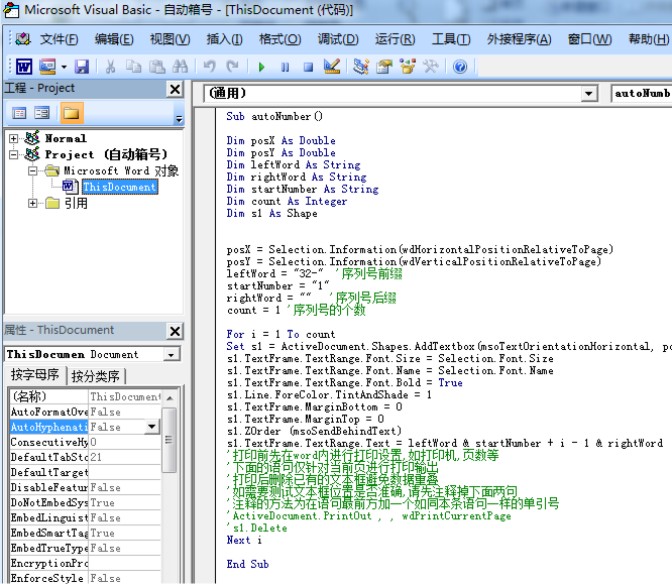Select ThisDocument in the project tree

click(x=120, y=187)
